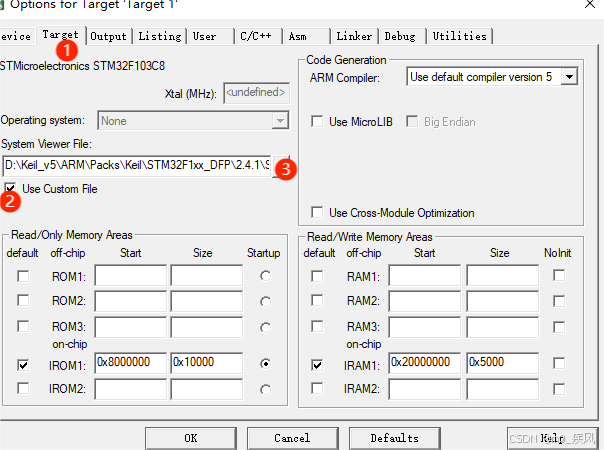
Task: Enable NoInit for IRAM2
Action: pos(559,389)
